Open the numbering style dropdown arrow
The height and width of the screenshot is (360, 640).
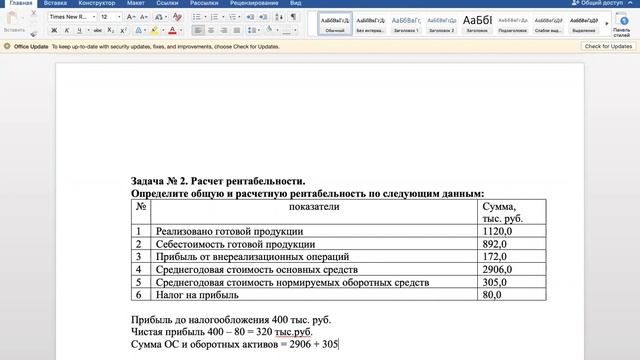click(x=223, y=17)
